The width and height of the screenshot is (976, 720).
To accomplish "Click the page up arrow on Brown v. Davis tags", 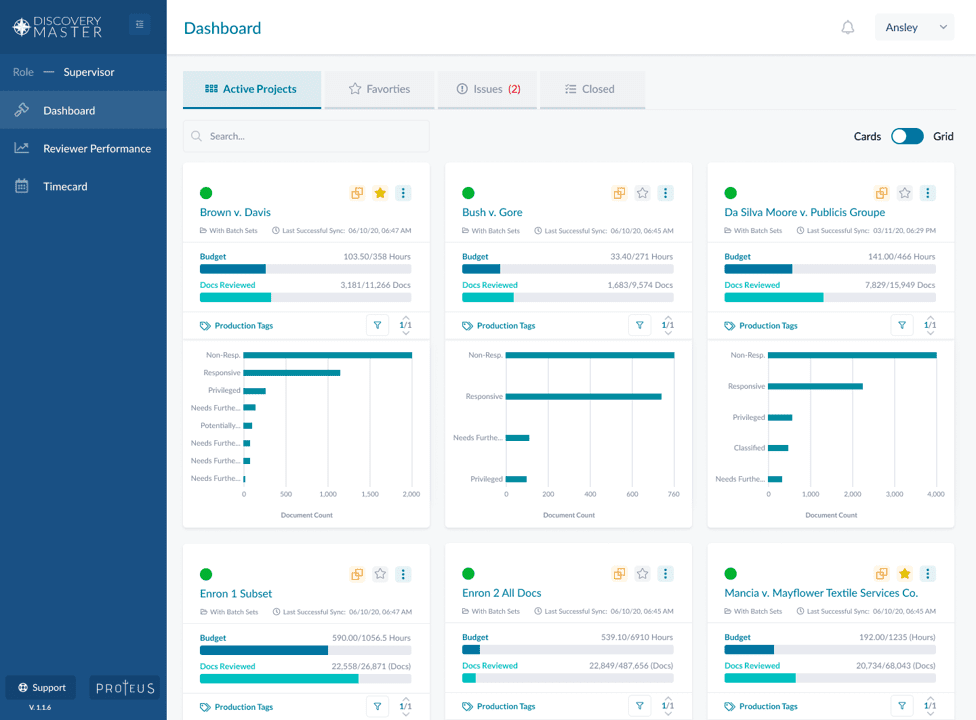I will click(x=406, y=317).
